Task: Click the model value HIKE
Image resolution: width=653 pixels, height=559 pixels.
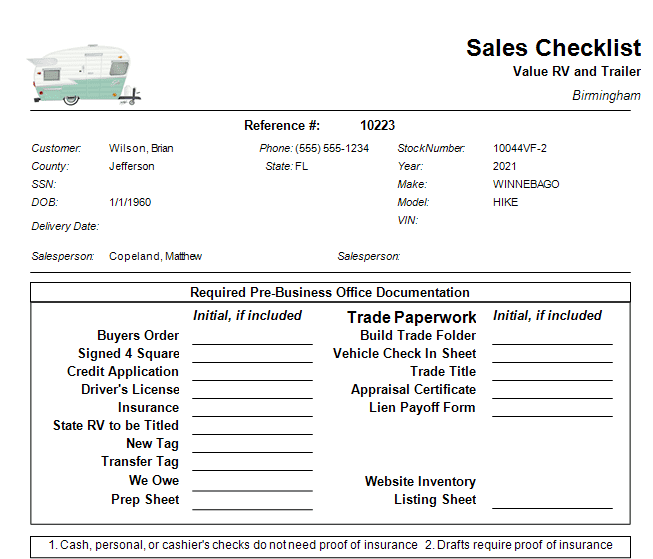Action: tap(506, 202)
